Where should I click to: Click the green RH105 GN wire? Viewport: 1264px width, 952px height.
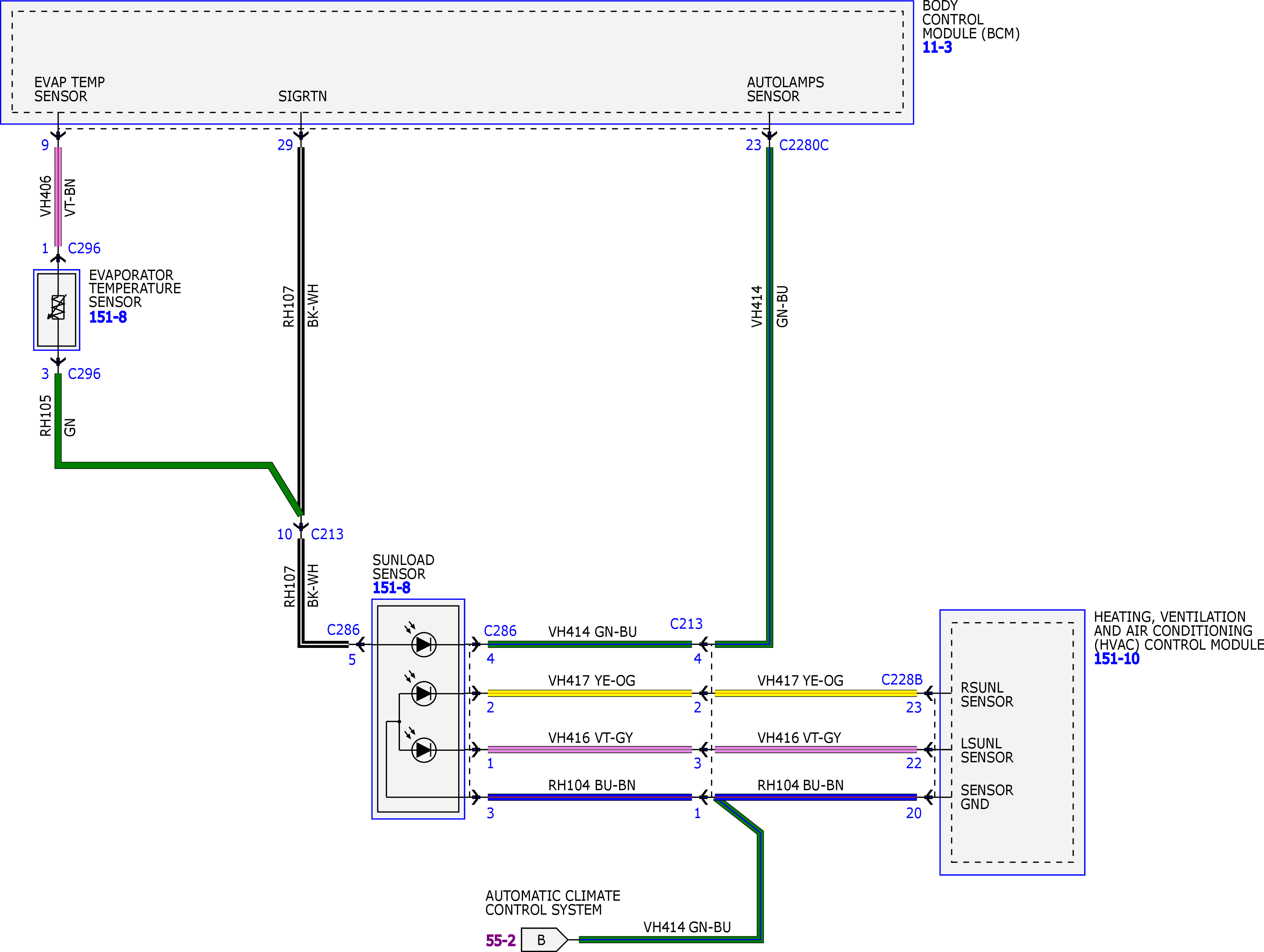(58, 420)
